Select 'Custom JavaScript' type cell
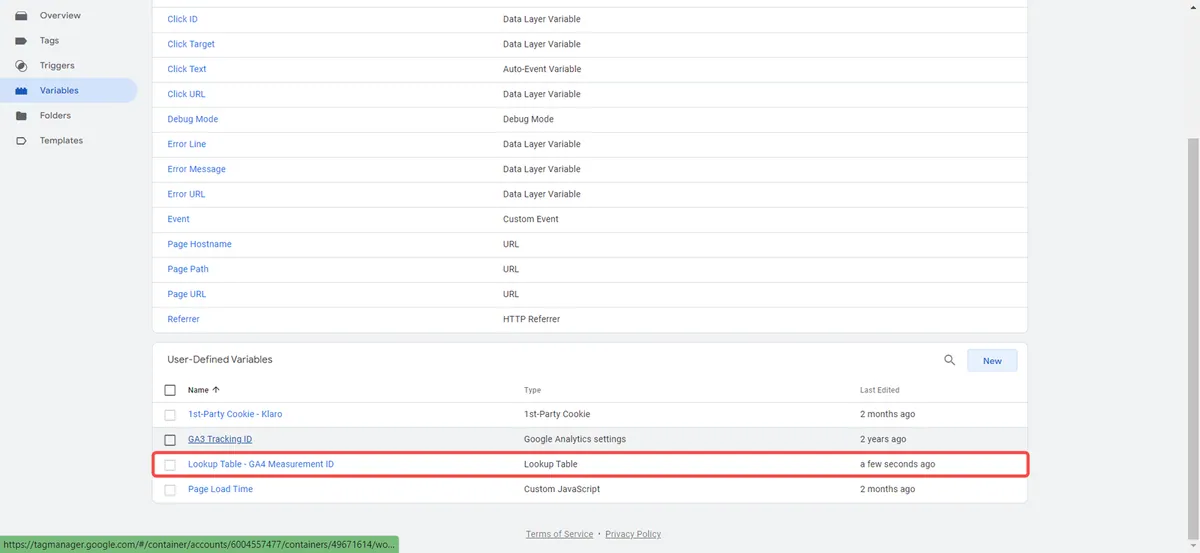 pyautogui.click(x=562, y=489)
